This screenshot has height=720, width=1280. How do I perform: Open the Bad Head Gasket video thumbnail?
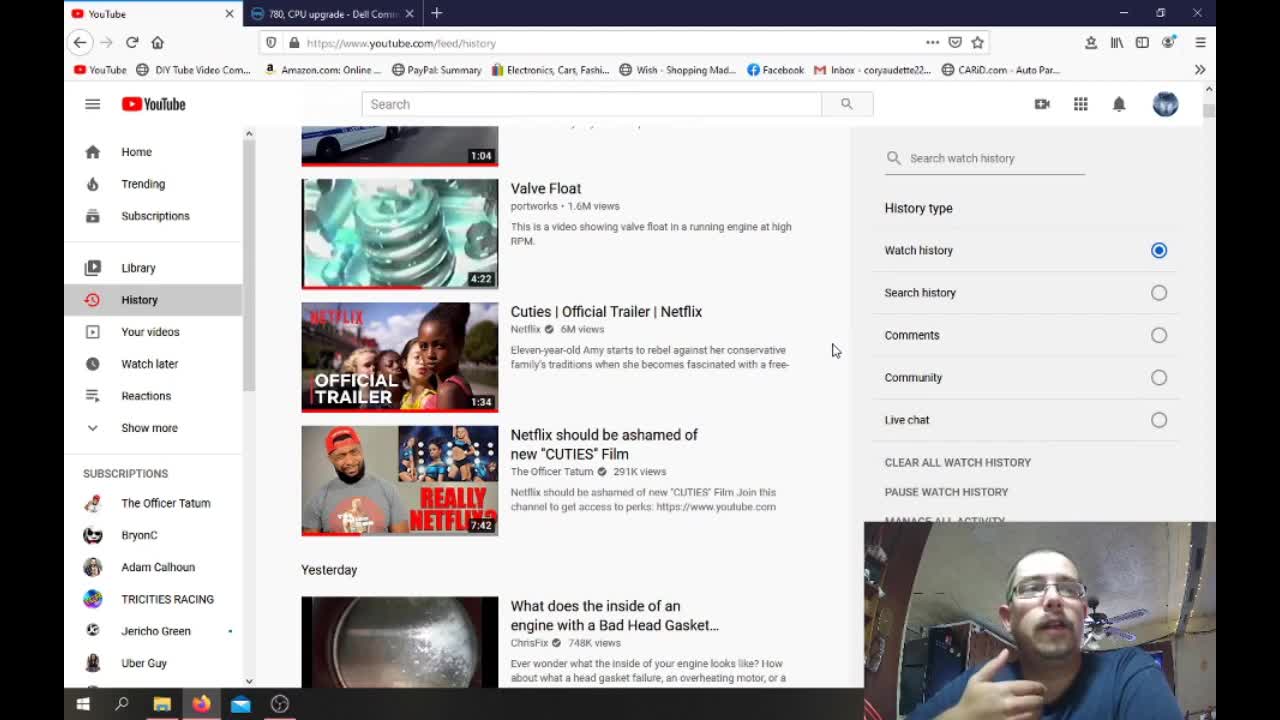pyautogui.click(x=400, y=642)
